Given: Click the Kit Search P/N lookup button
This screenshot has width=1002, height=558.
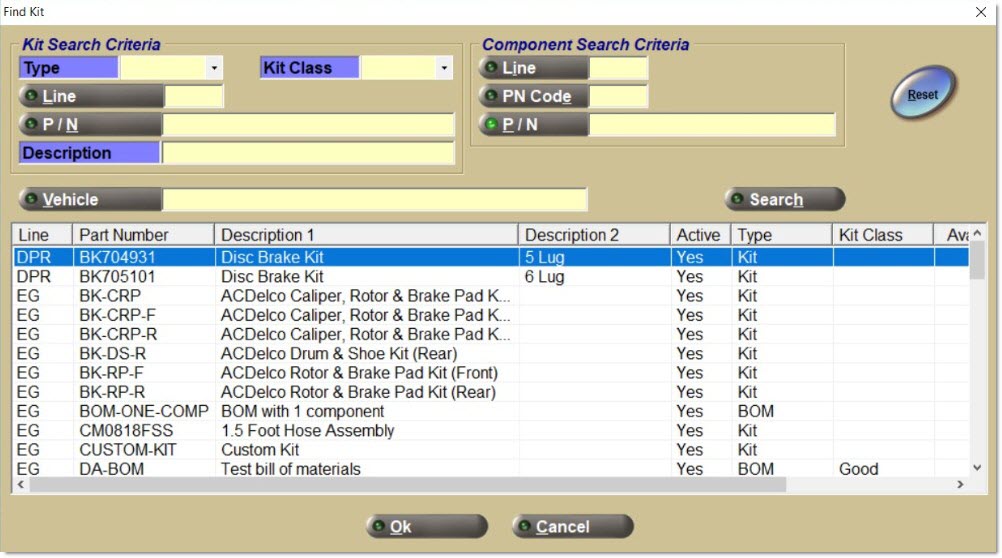Looking at the screenshot, I should [x=91, y=125].
